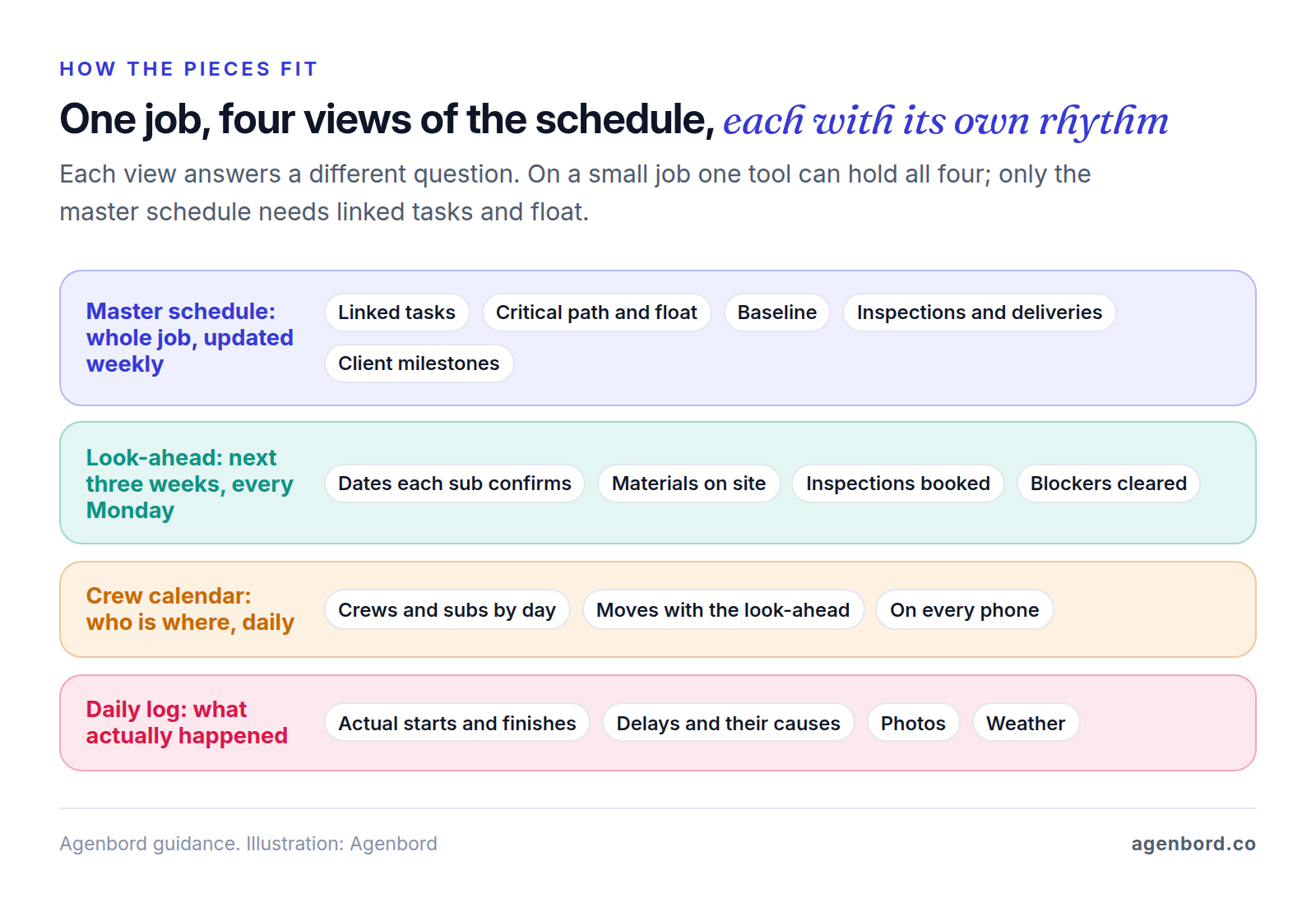Click the 'Agenbord guidance. Illustration' credit line

pos(248,844)
